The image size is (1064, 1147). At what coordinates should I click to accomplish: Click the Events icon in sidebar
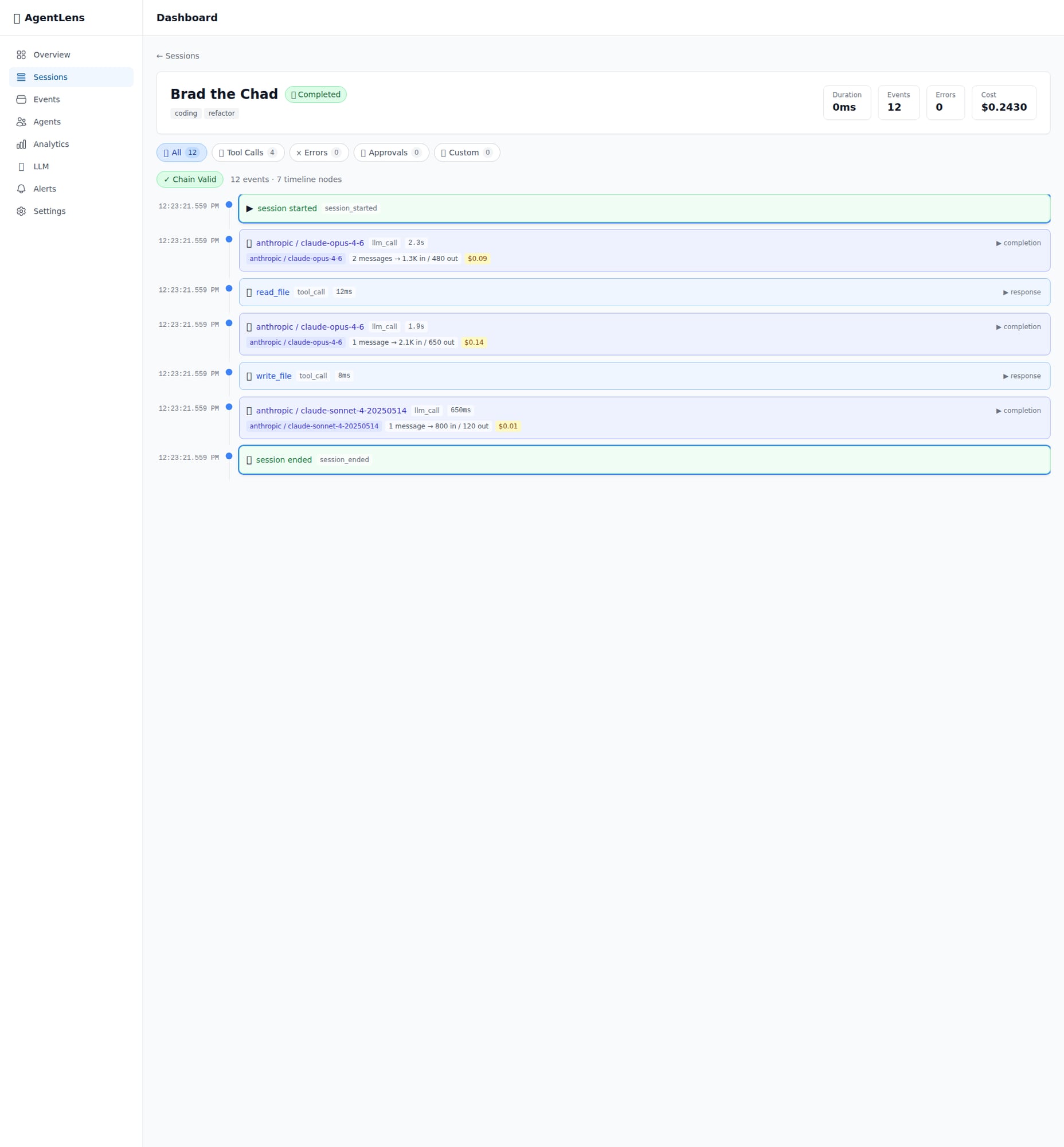[x=21, y=100]
